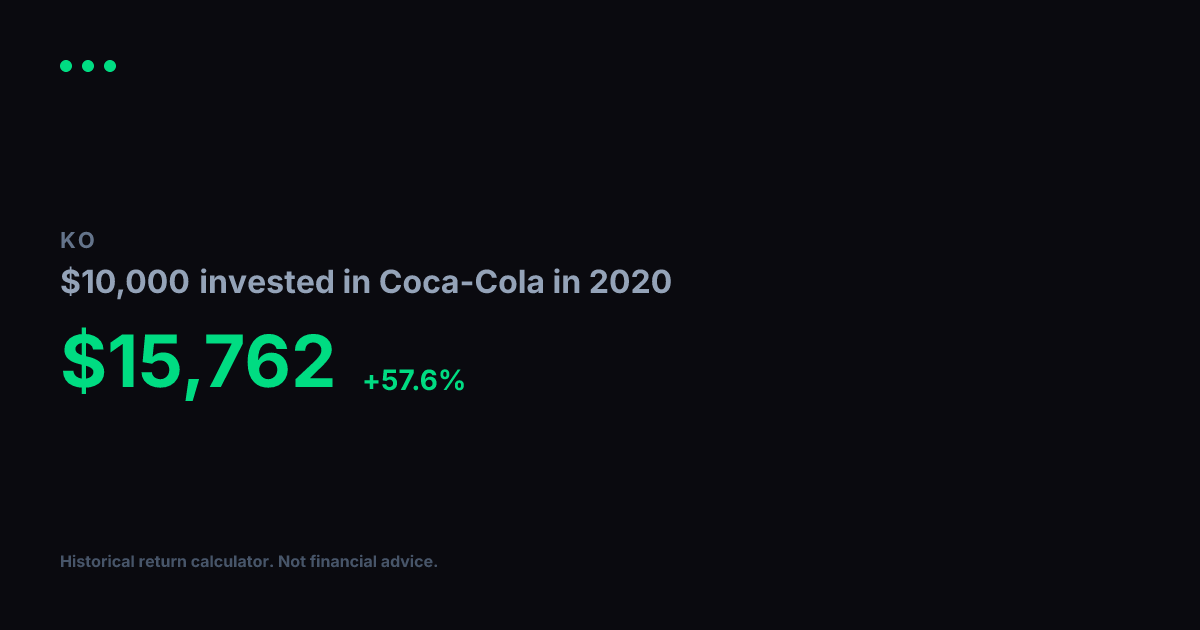
Task: Click the right green dot in logo
Action: pyautogui.click(x=110, y=66)
